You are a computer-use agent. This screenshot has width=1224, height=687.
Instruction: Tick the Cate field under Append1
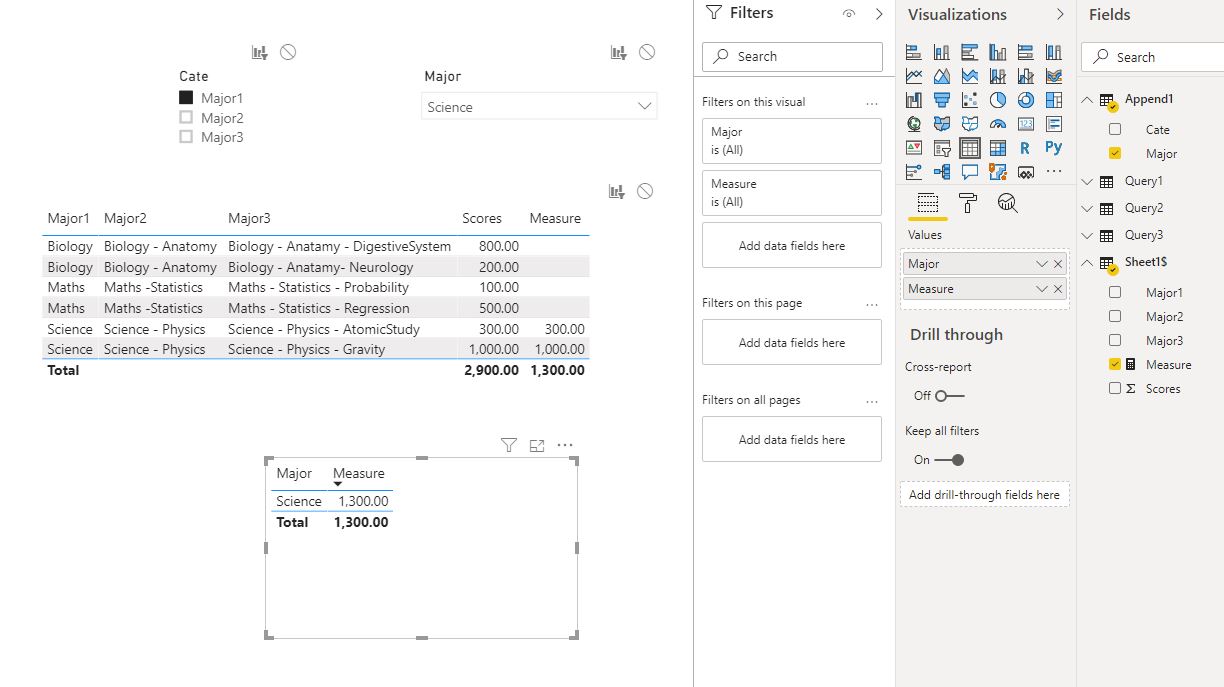[x=1115, y=129]
